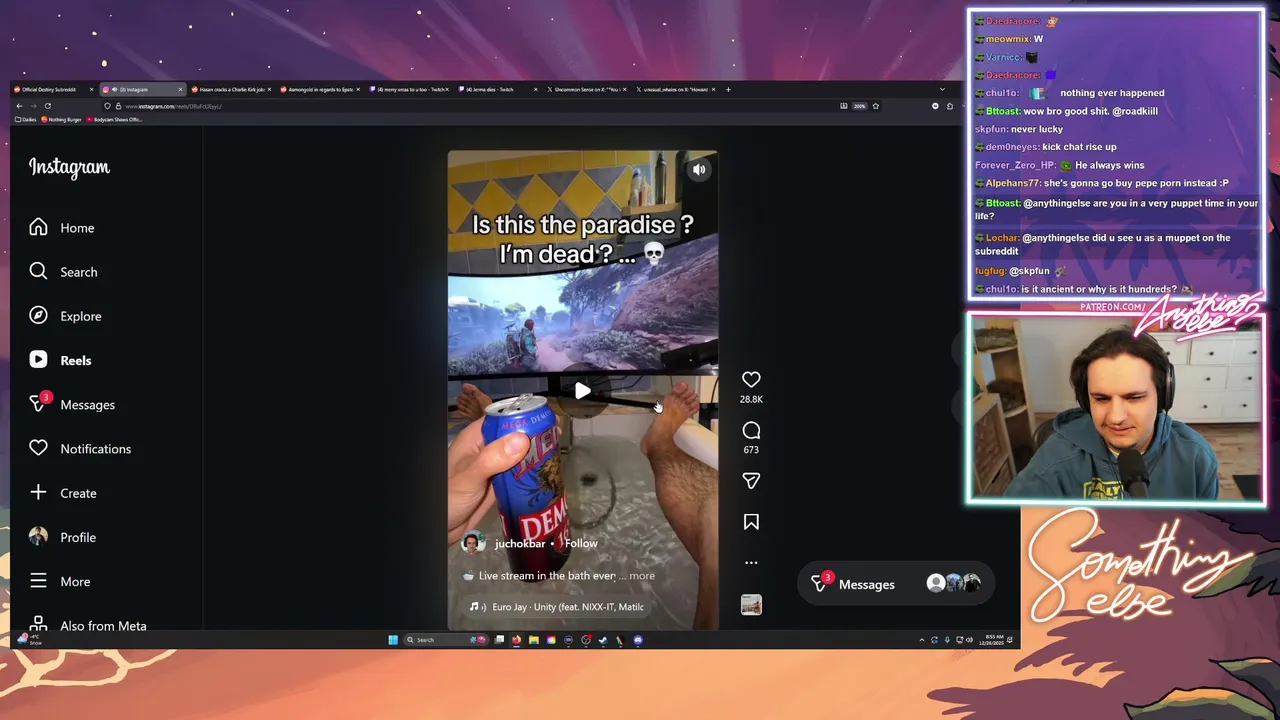Image resolution: width=1280 pixels, height=720 pixels.
Task: Play the paused reel video
Action: 582,391
